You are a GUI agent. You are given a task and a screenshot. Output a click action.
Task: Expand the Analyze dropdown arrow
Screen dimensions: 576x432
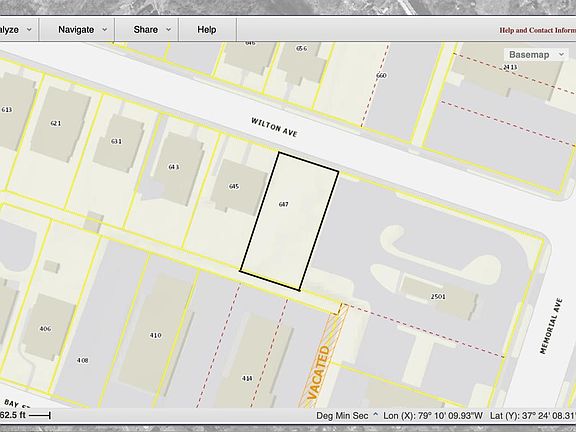[x=29, y=30]
